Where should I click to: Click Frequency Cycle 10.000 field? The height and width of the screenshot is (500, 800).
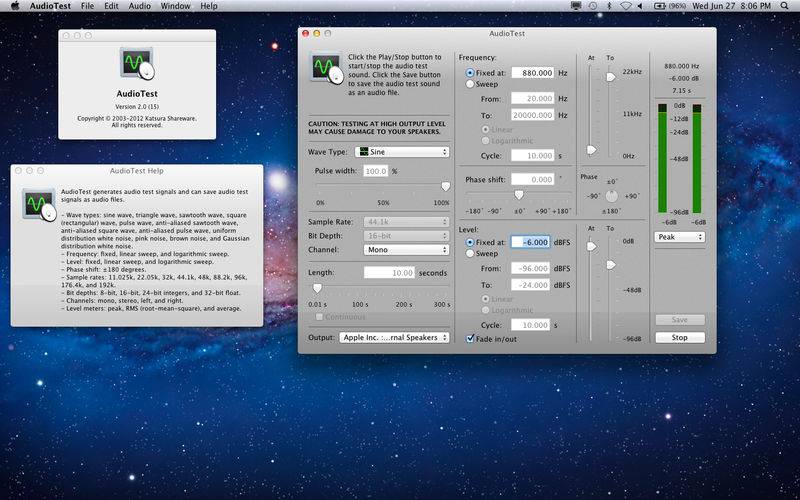533,156
